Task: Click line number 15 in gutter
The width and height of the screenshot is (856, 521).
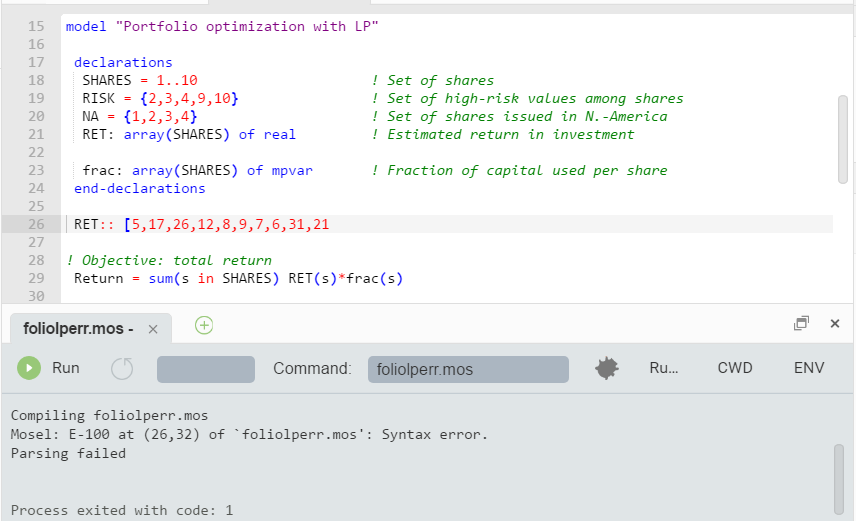Action: [36, 26]
